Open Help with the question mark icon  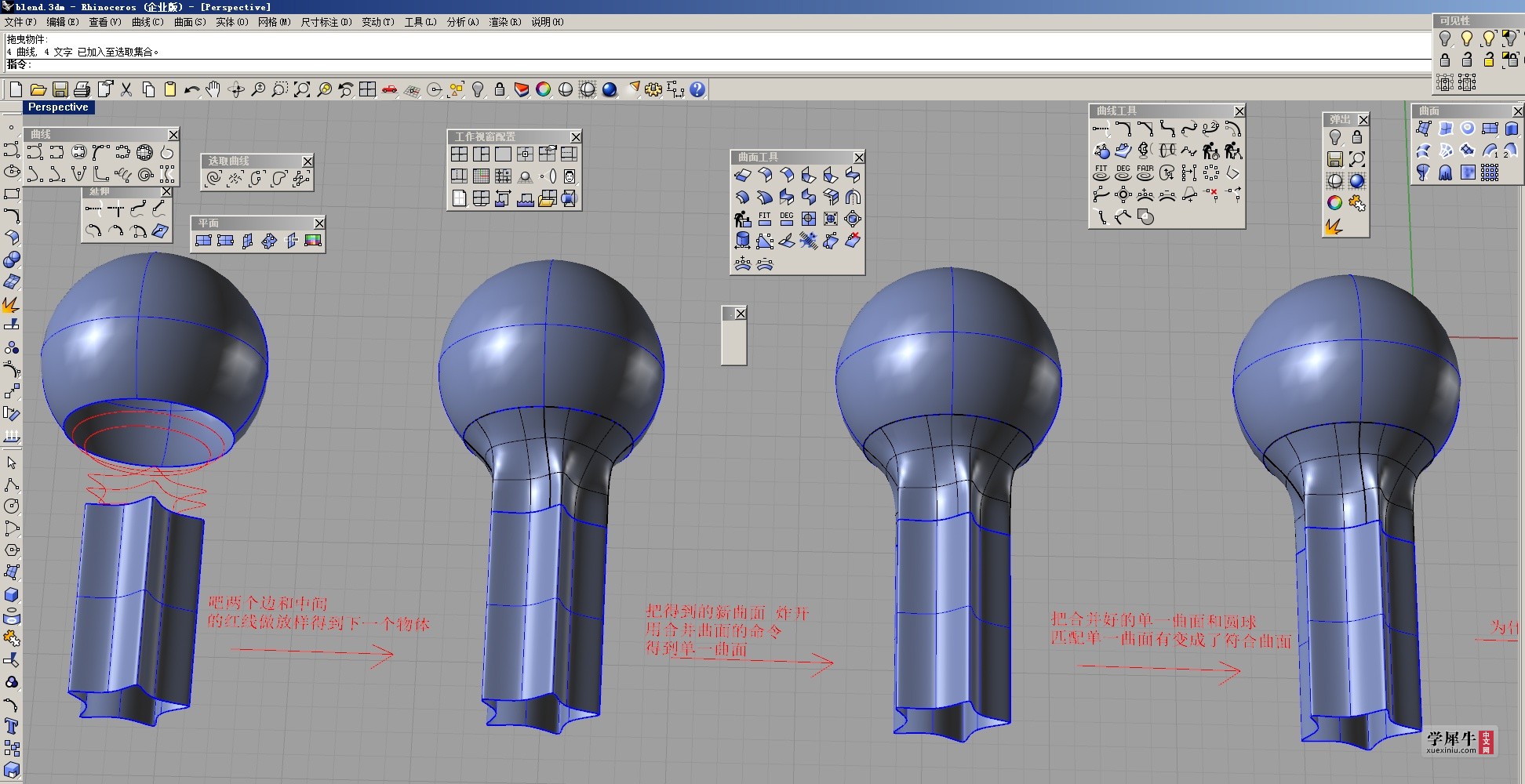(697, 89)
